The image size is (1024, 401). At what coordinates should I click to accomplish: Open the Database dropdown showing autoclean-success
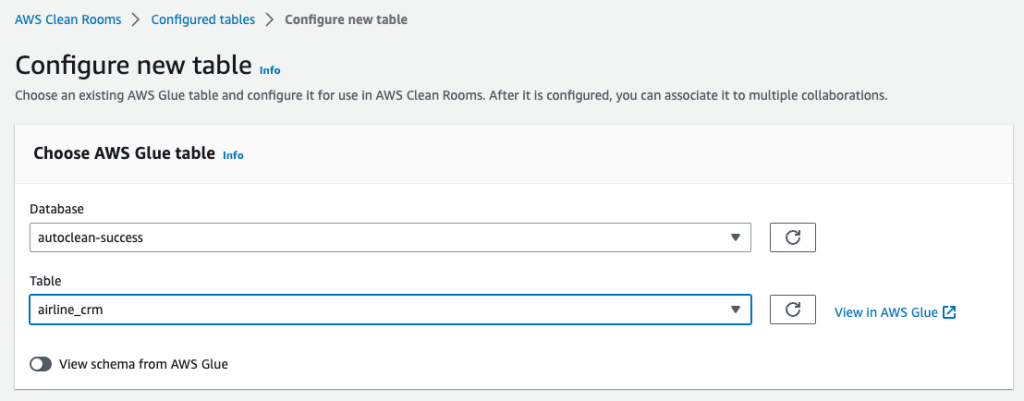[390, 238]
